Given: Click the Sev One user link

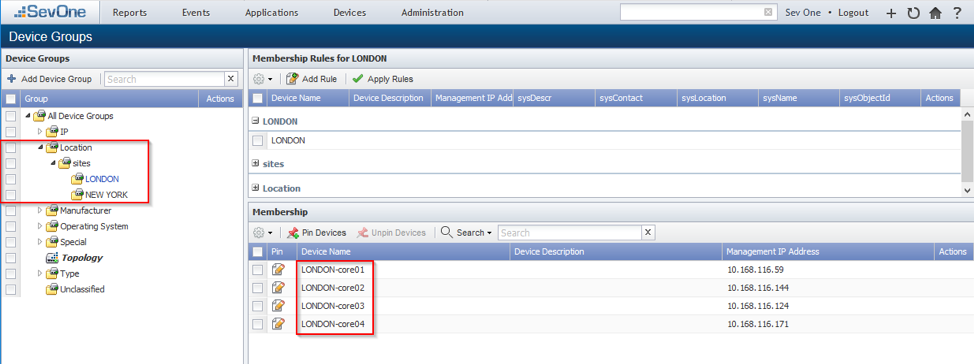Looking at the screenshot, I should pos(803,12).
